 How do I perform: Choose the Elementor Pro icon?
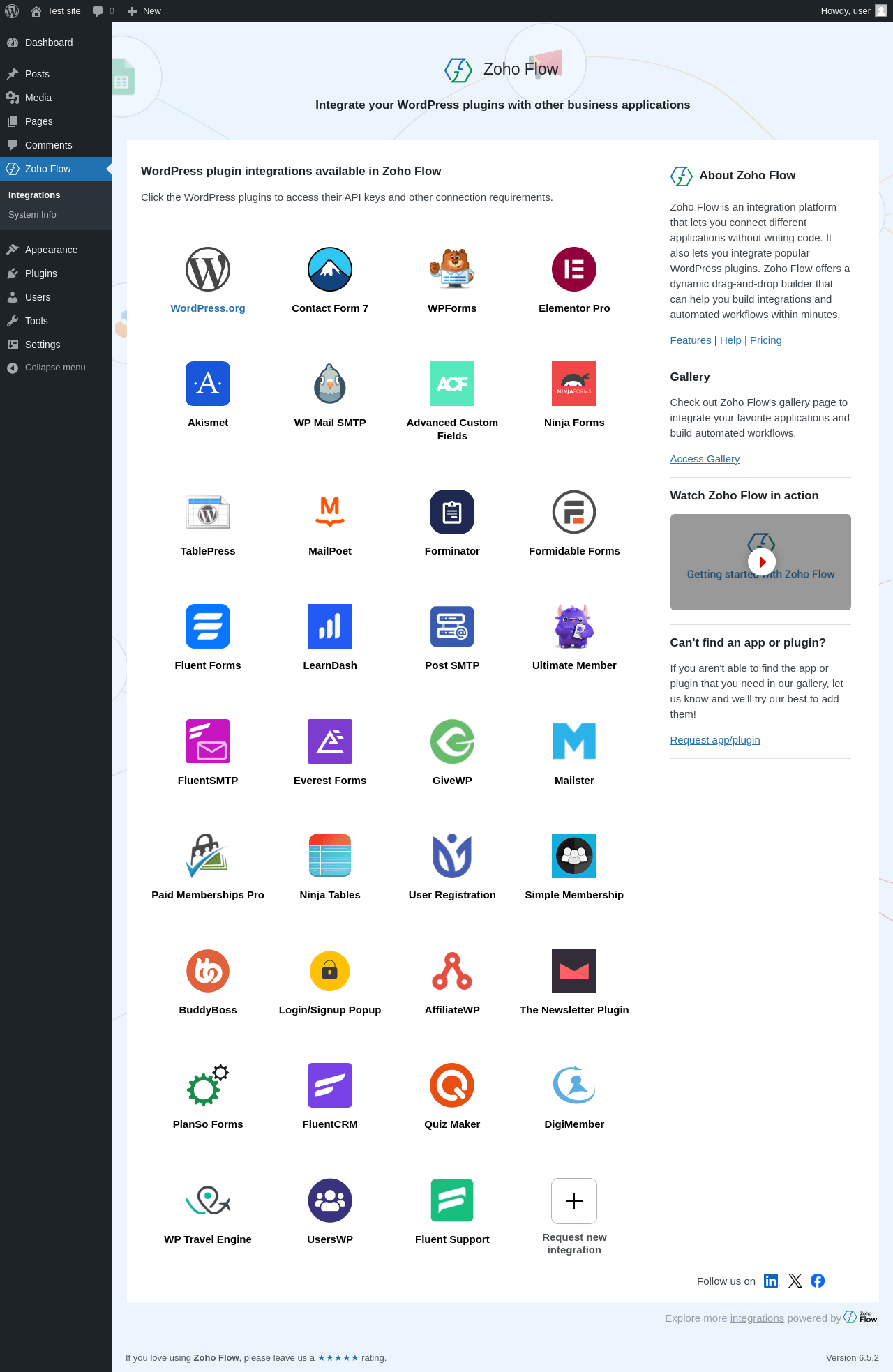tap(574, 269)
